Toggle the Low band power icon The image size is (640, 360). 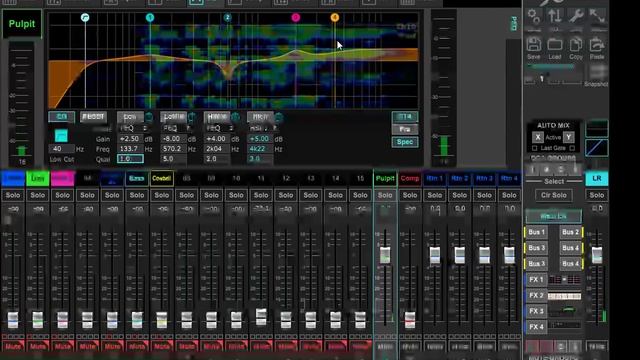(x=149, y=117)
